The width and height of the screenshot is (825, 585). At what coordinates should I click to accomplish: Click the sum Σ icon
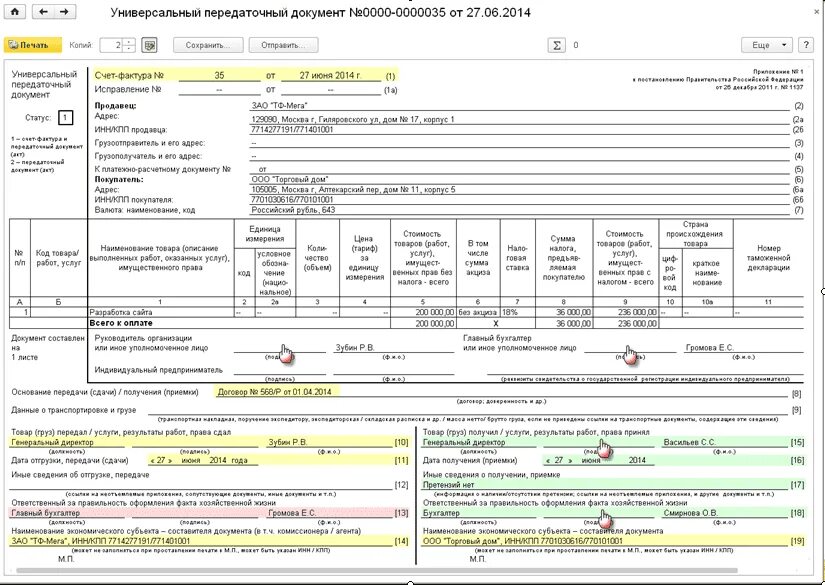click(556, 45)
